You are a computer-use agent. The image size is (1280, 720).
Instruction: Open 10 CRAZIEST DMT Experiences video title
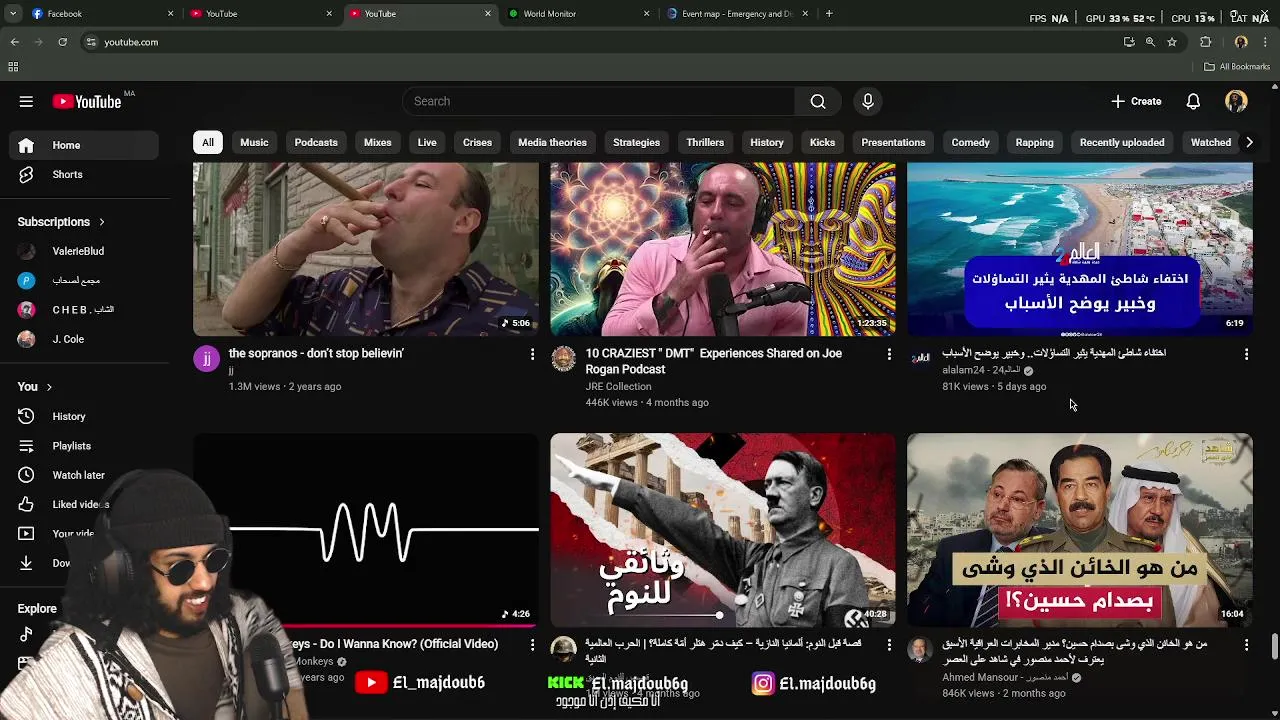713,361
